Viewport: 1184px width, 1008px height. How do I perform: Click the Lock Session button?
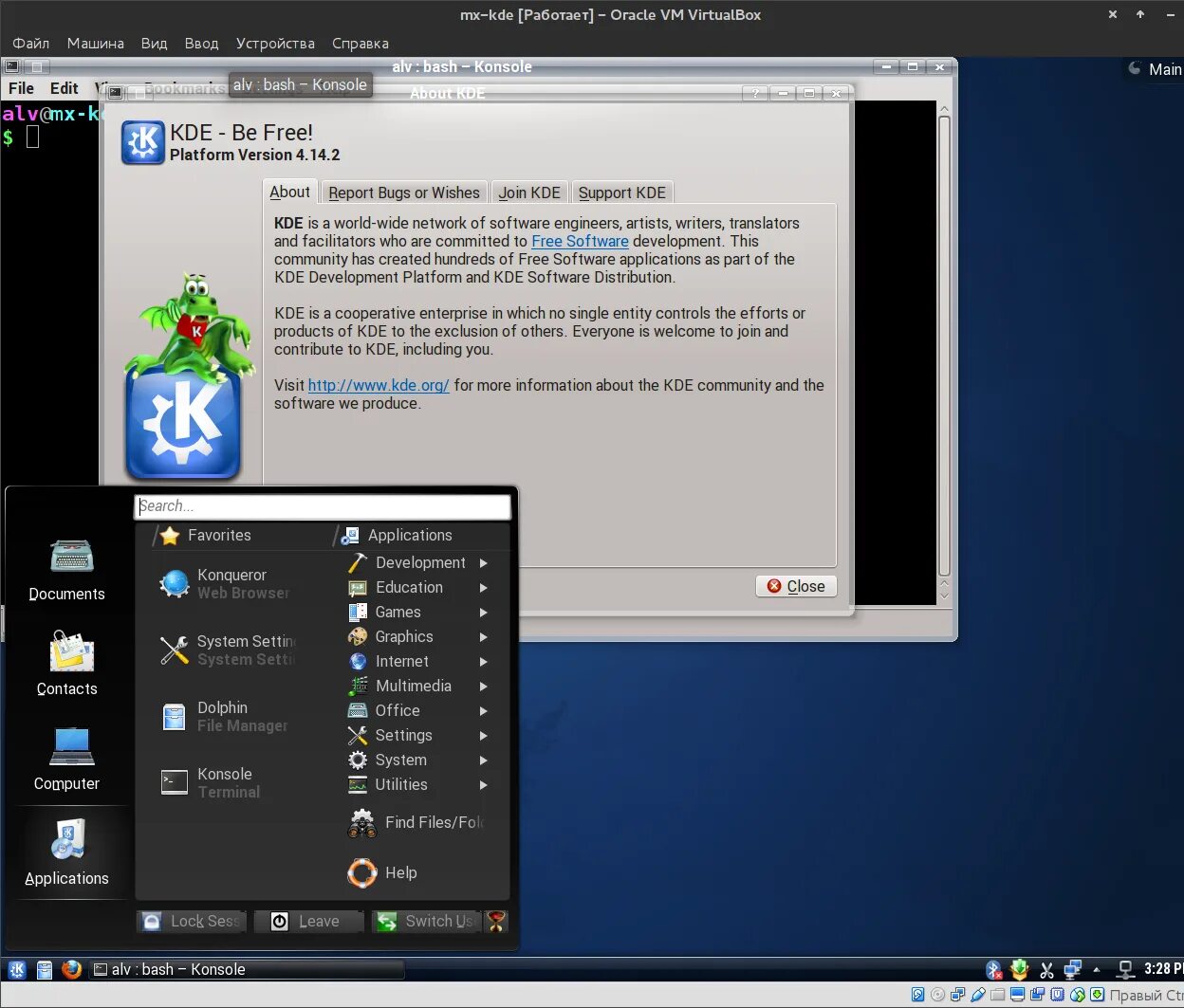point(192,921)
